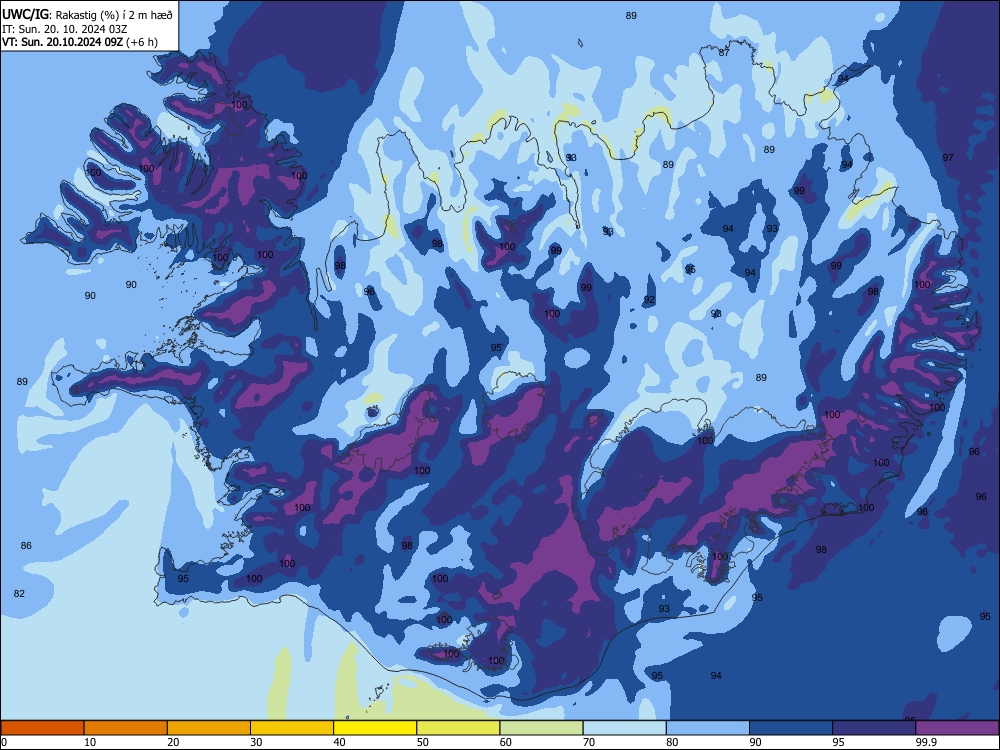Click the legend tick label '0'
1000x750 pixels.
(4, 742)
